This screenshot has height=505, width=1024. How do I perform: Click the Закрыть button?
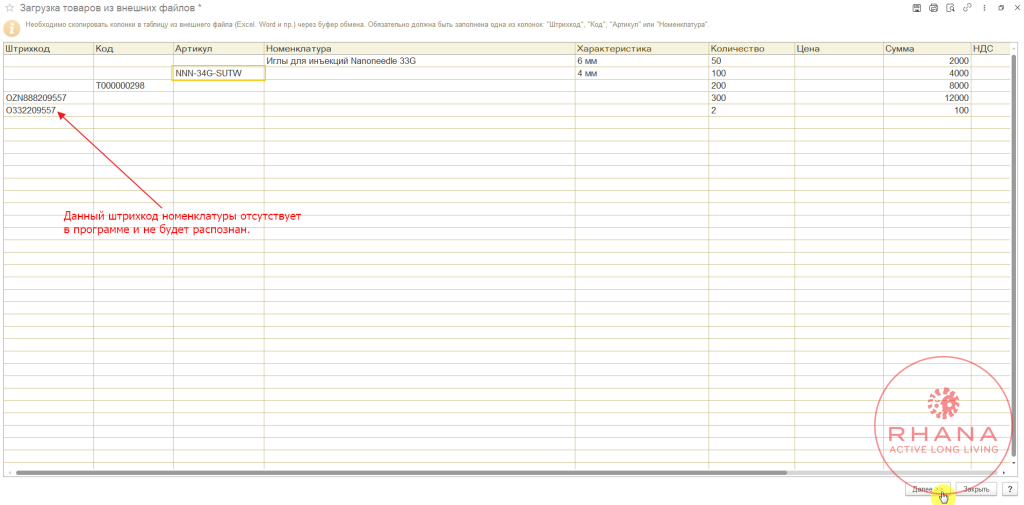(976, 489)
